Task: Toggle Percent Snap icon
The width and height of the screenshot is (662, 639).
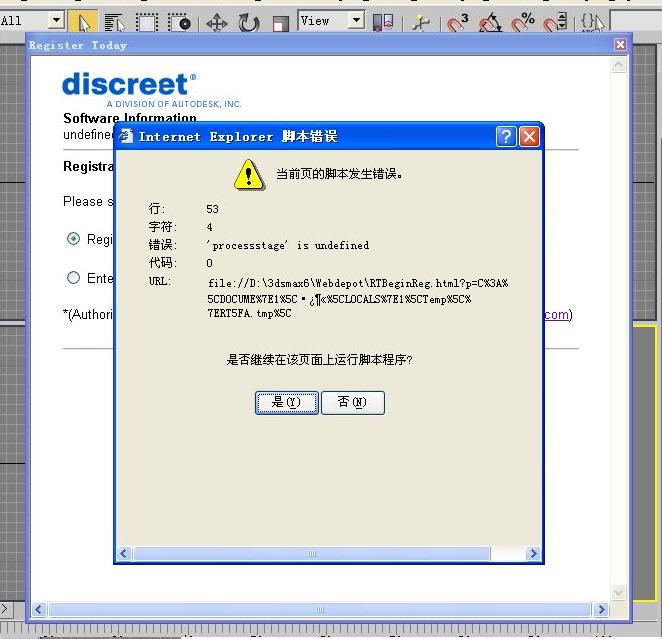Action: 523,22
